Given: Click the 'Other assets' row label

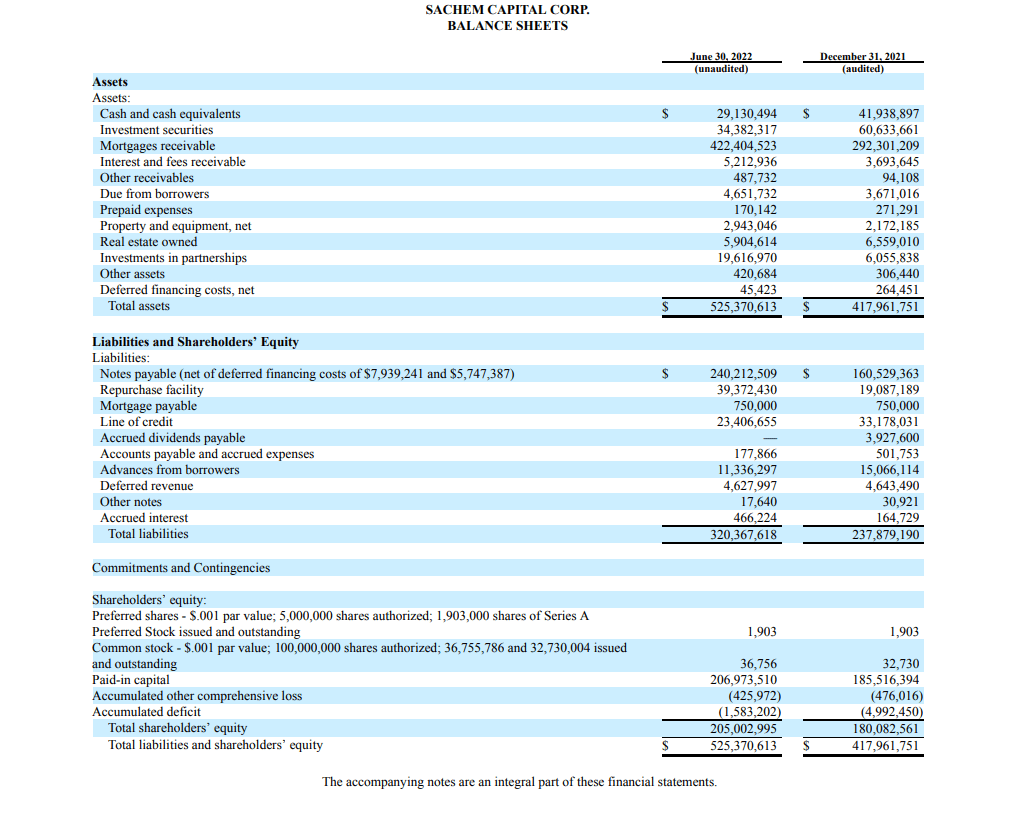Looking at the screenshot, I should (x=132, y=274).
